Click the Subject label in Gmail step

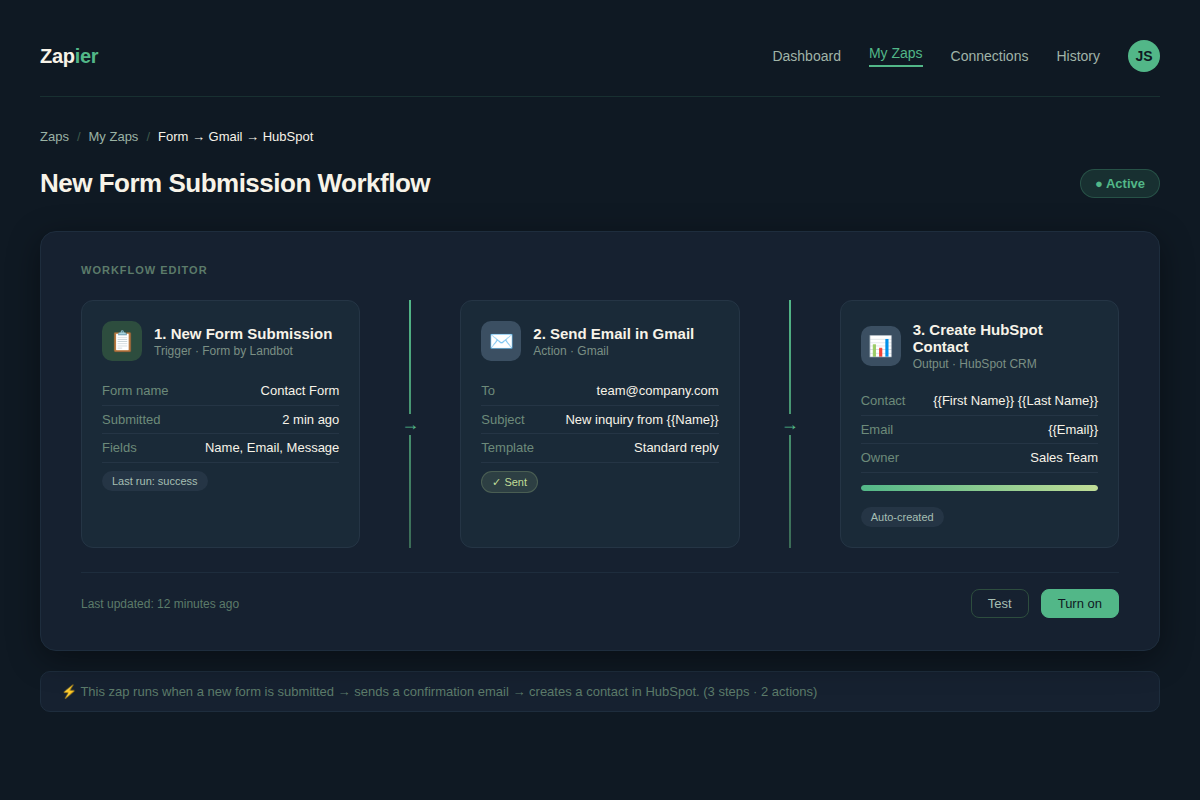click(503, 420)
